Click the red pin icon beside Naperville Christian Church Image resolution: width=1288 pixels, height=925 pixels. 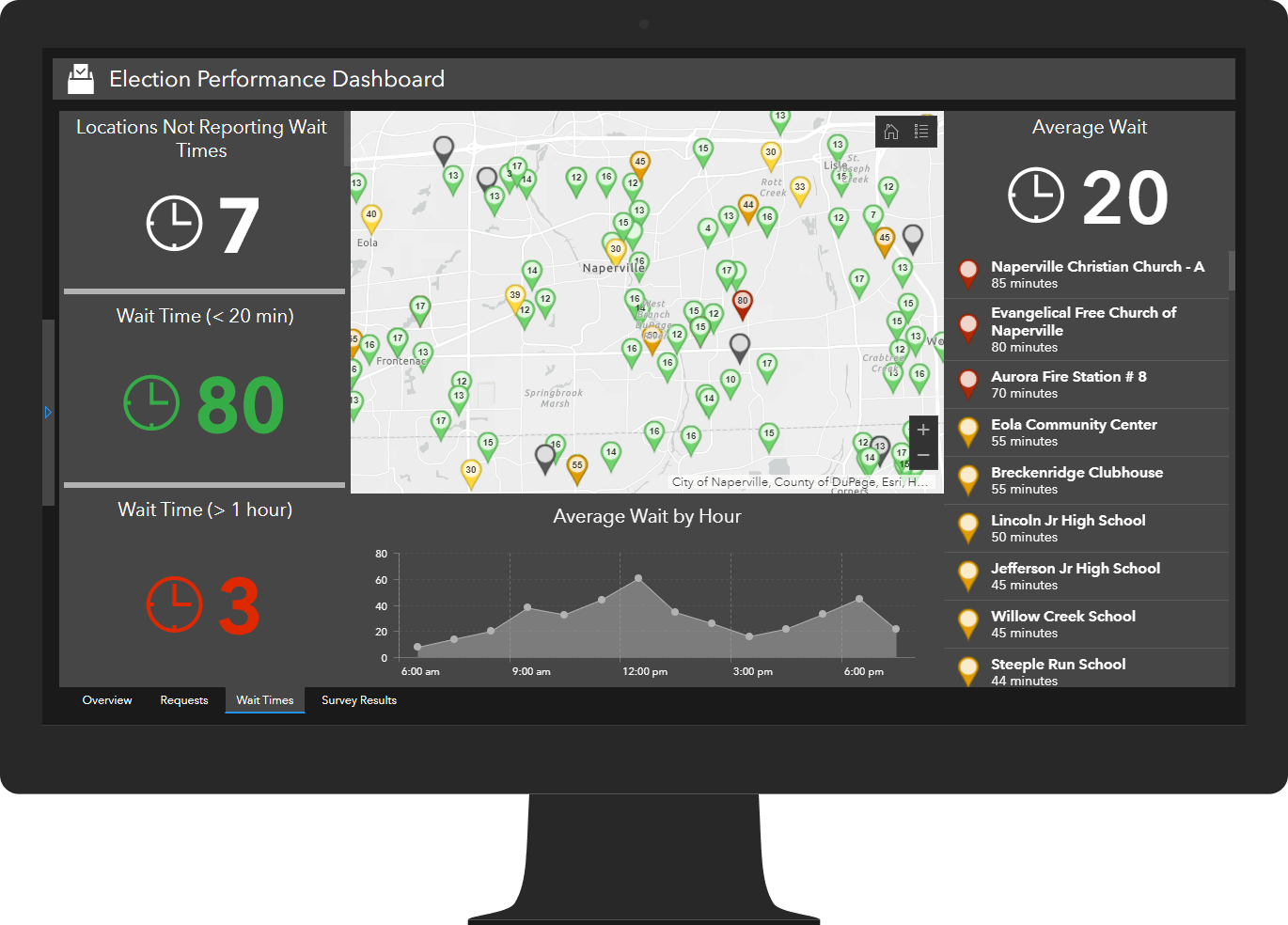pyautogui.click(x=968, y=274)
